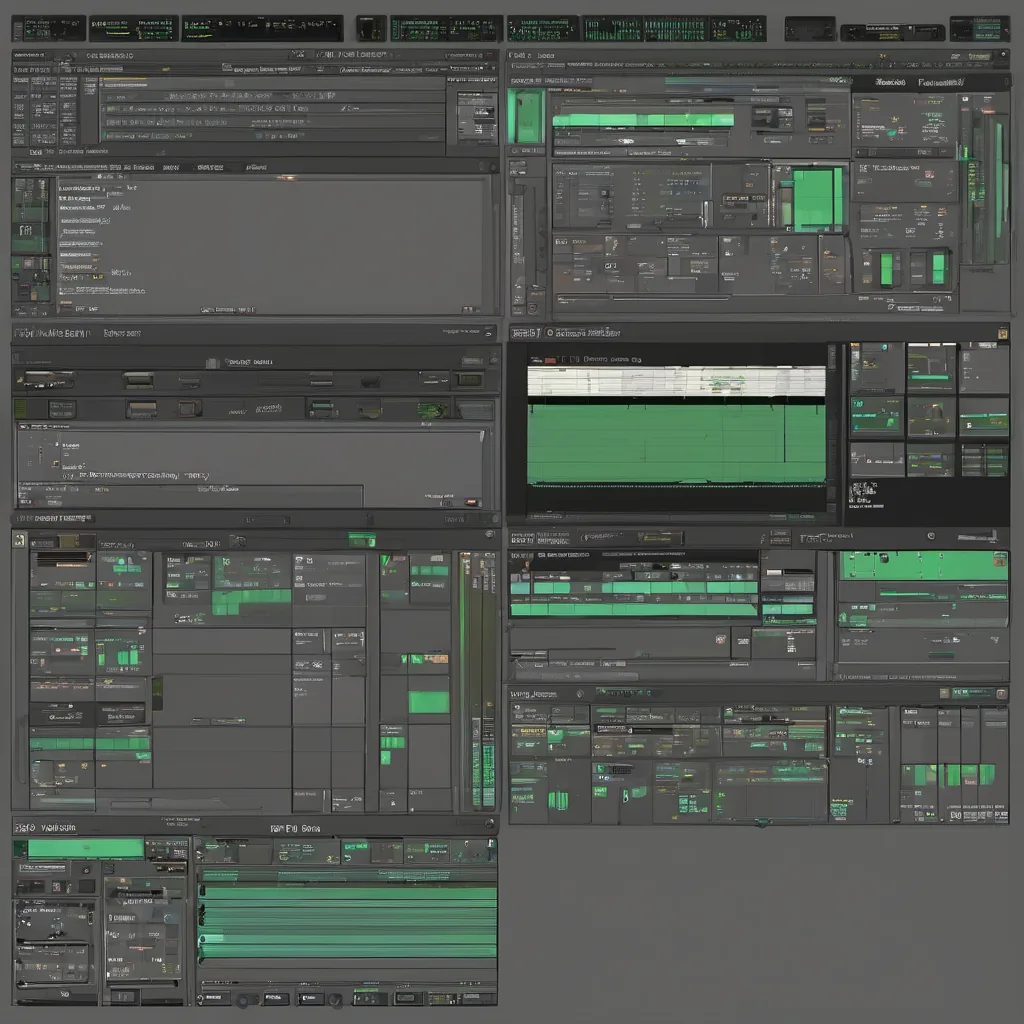
Task: Open the first segment of the top toolbar strip
Action: coord(47,28)
